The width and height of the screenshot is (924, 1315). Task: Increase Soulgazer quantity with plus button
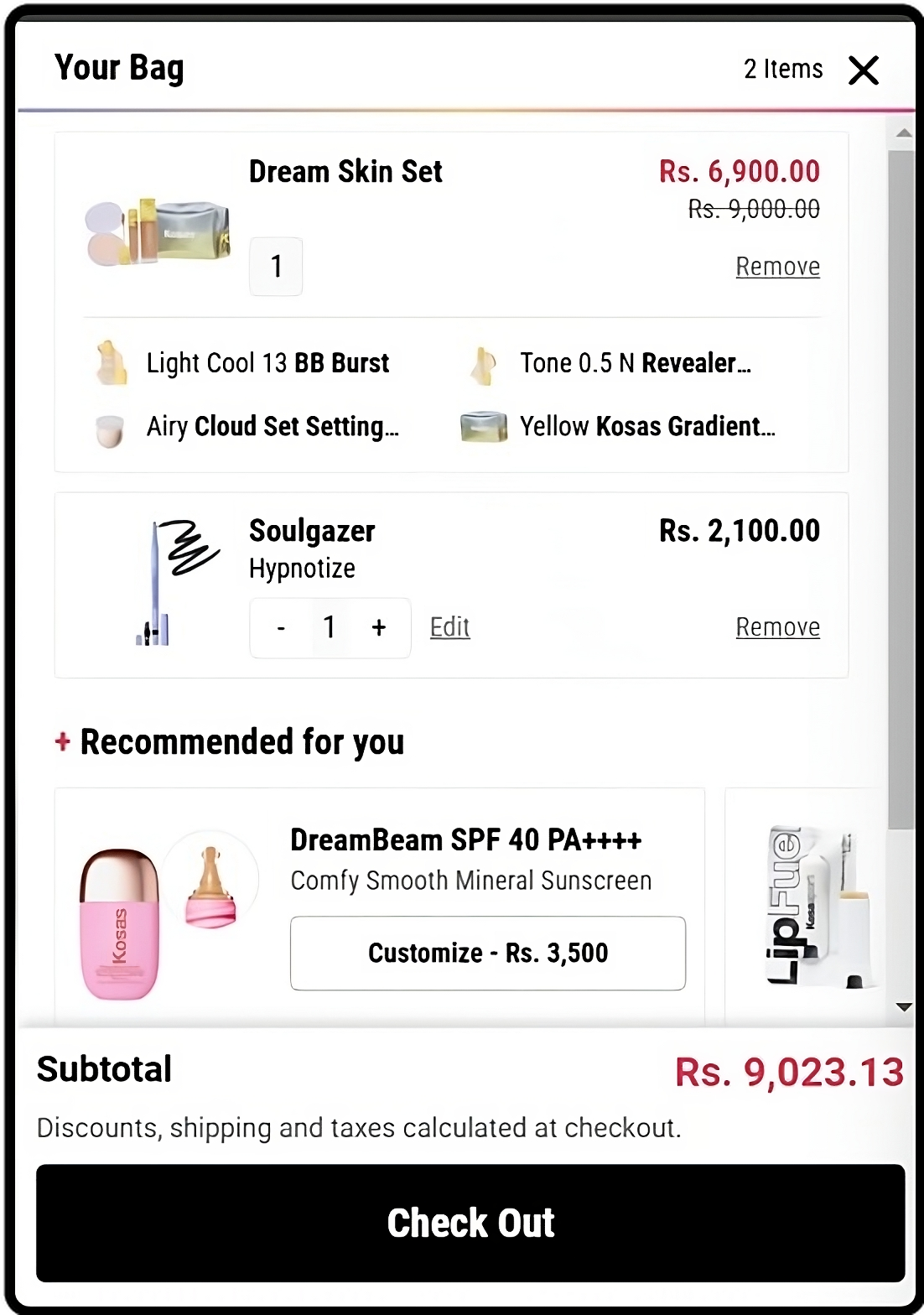coord(379,627)
